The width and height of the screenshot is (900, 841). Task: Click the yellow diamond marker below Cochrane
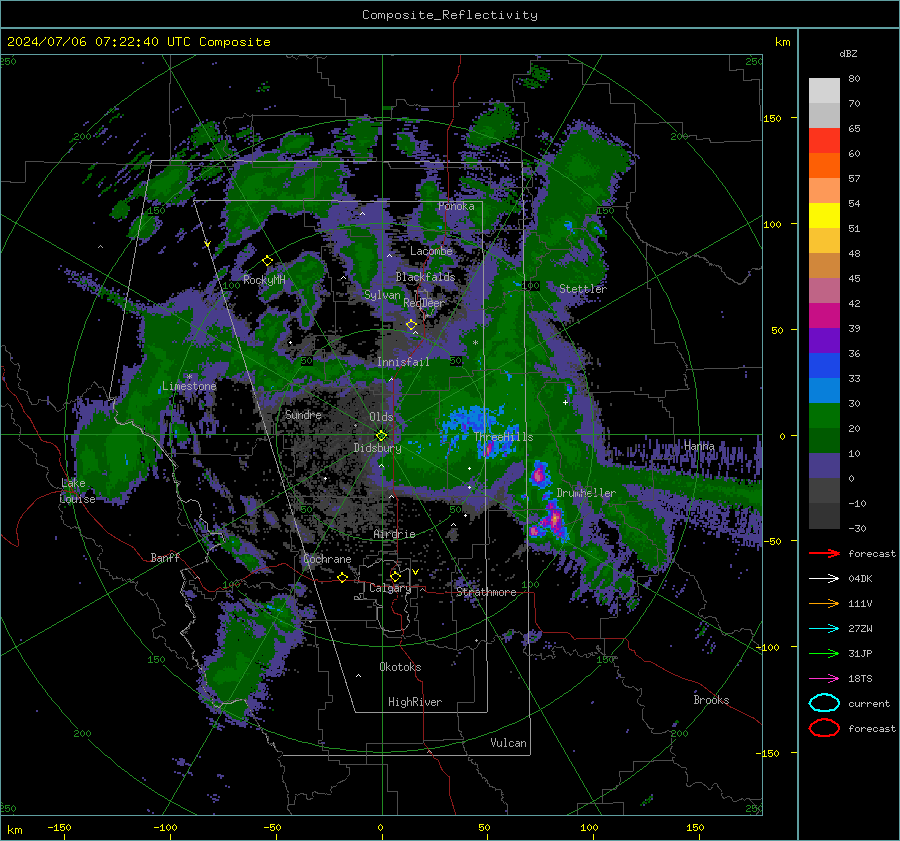tap(343, 577)
